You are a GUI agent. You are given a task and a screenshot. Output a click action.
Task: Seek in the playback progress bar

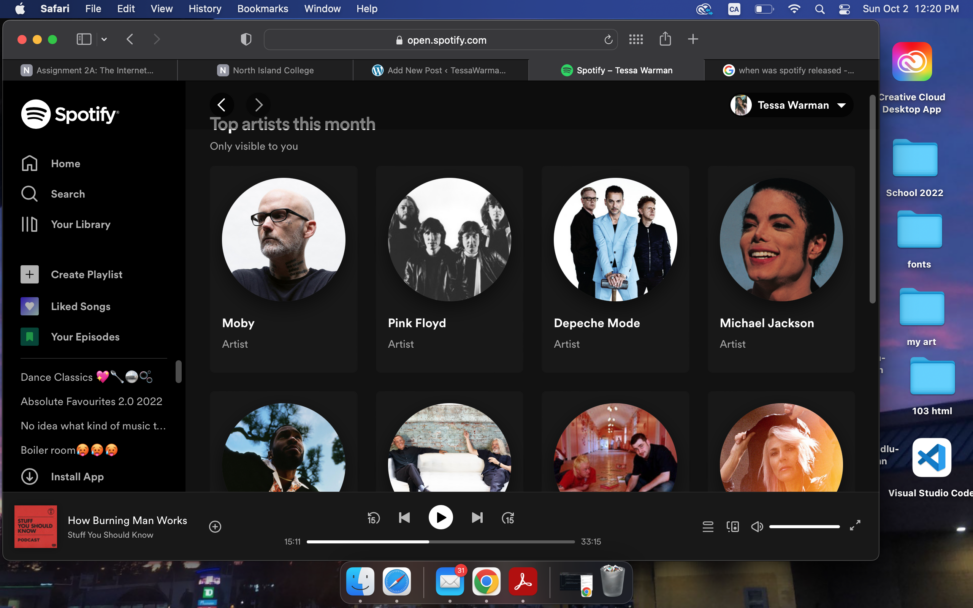click(441, 542)
